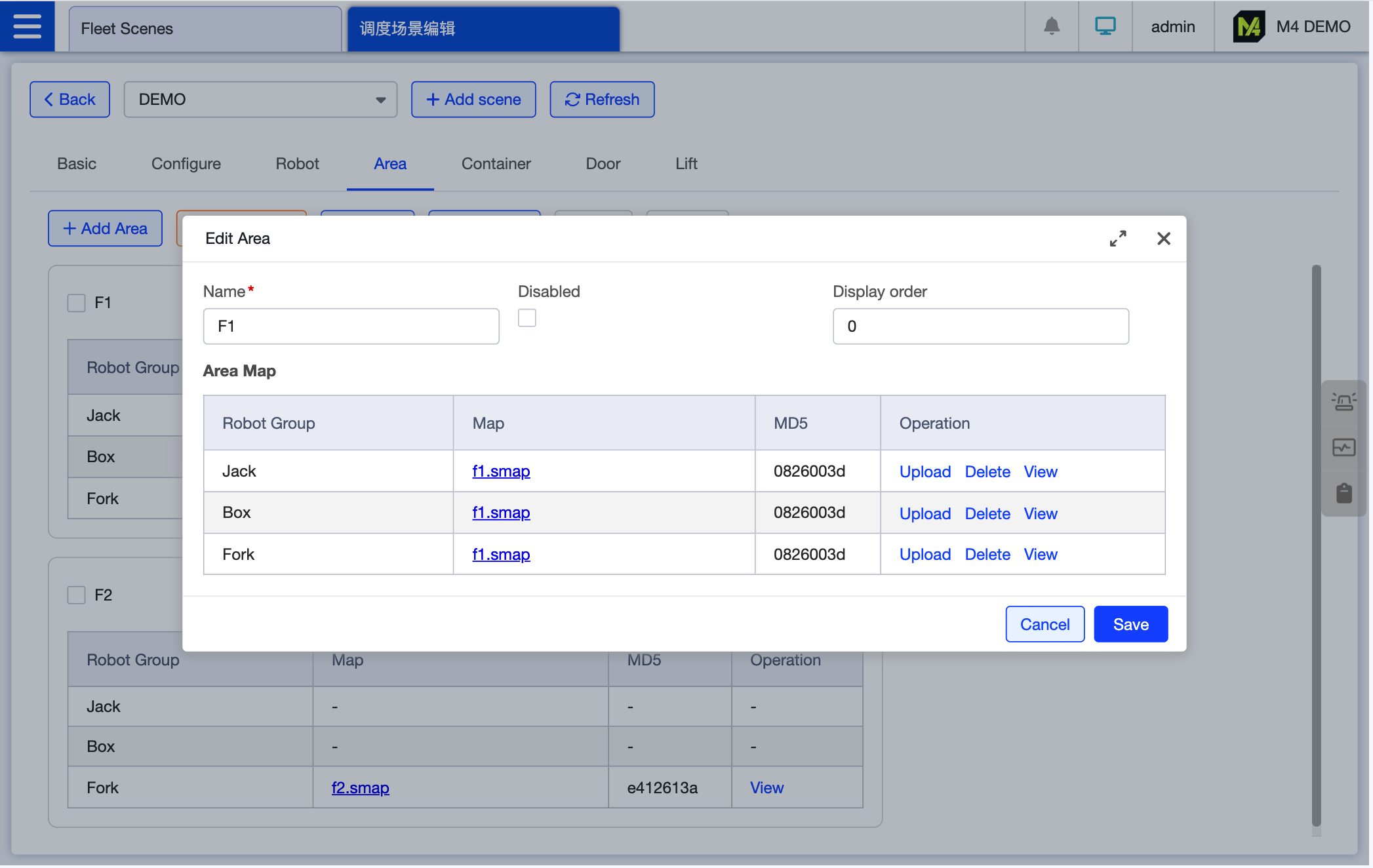1373x868 pixels.
Task: Toggle the Disabled checkbox
Action: pos(527,318)
